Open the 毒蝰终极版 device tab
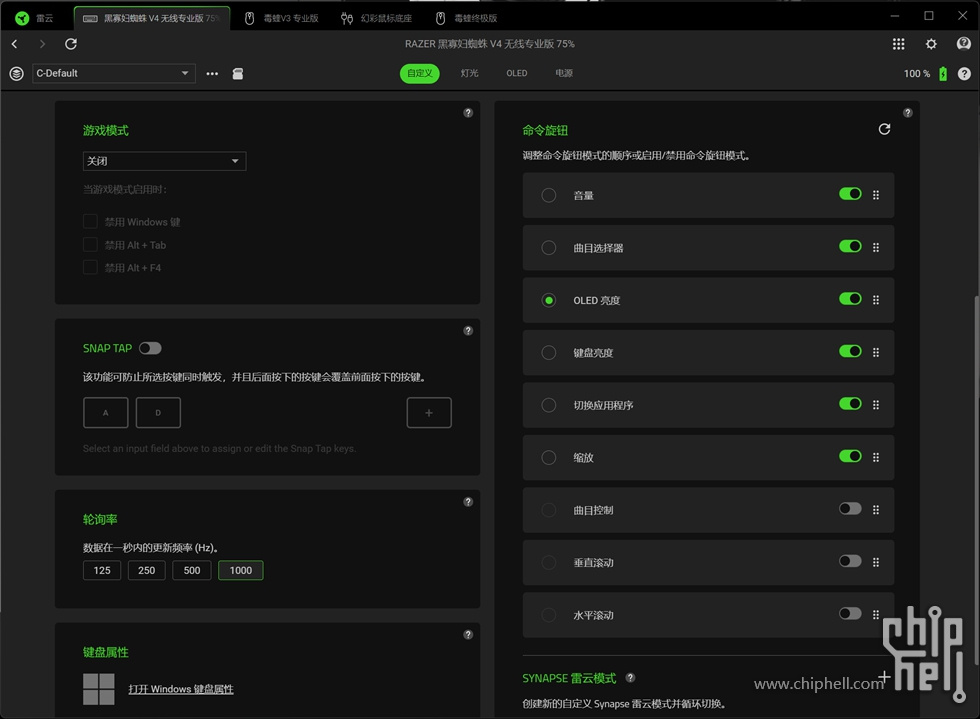The width and height of the screenshot is (980, 719). 467,18
